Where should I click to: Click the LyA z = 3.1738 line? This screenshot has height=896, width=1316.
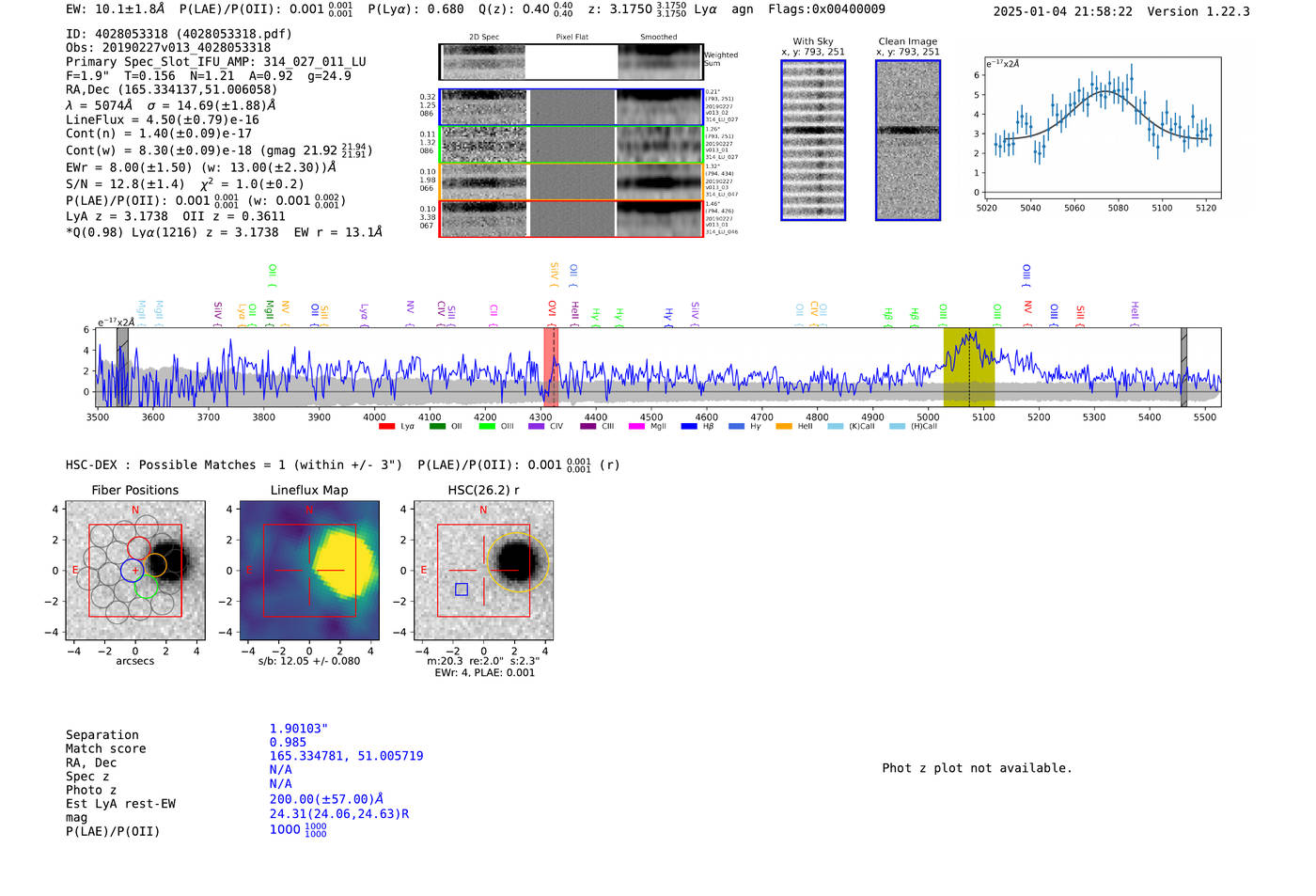(176, 216)
